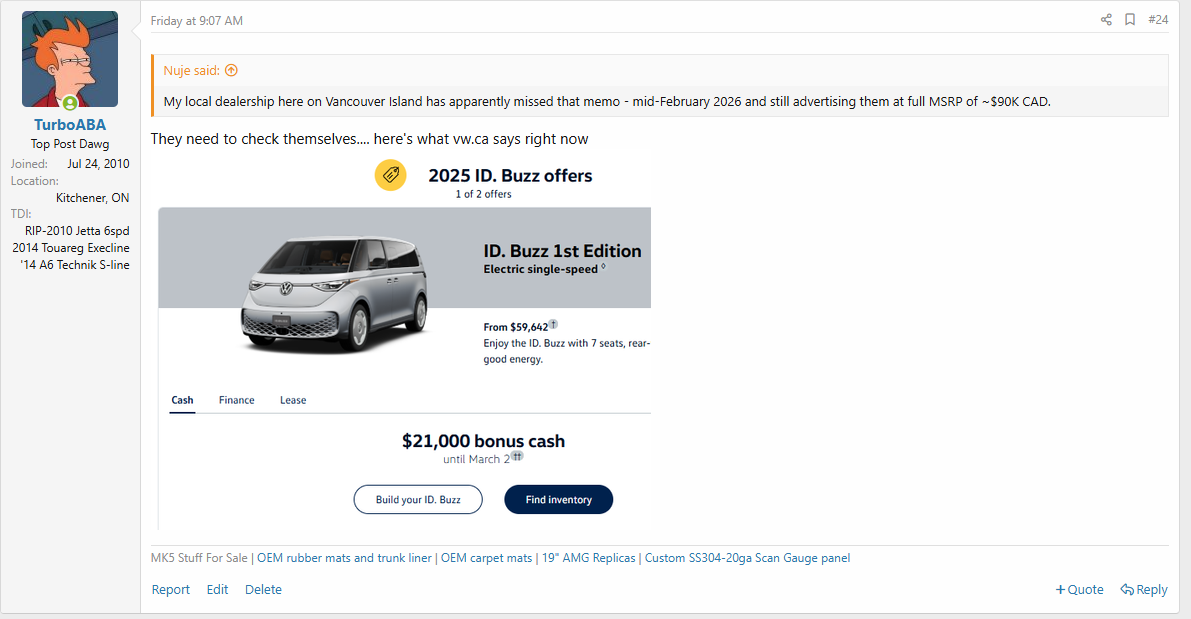
Task: Click the 'Electric single-speed' subtitle
Action: pyautogui.click(x=541, y=270)
